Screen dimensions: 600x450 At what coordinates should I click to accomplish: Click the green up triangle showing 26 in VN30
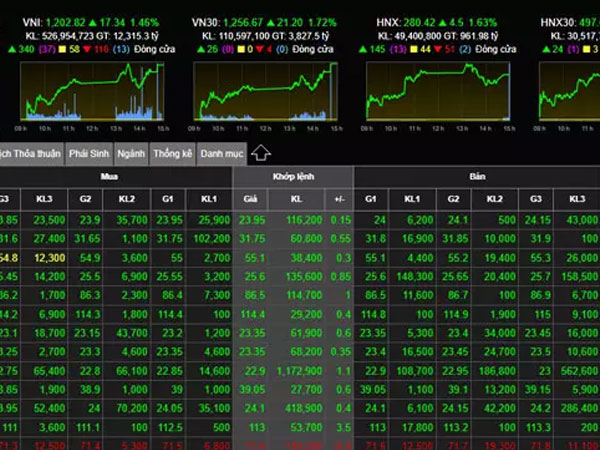(203, 48)
